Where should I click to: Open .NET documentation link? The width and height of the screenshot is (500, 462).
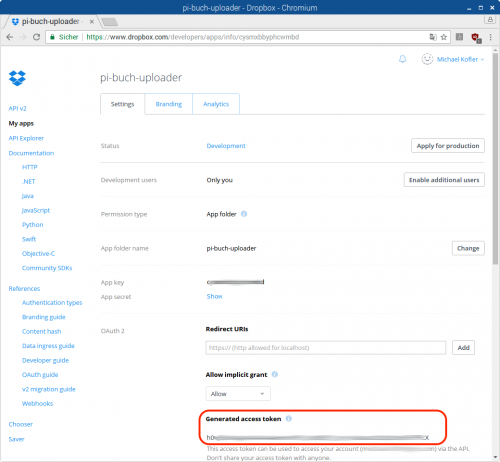(x=28, y=181)
